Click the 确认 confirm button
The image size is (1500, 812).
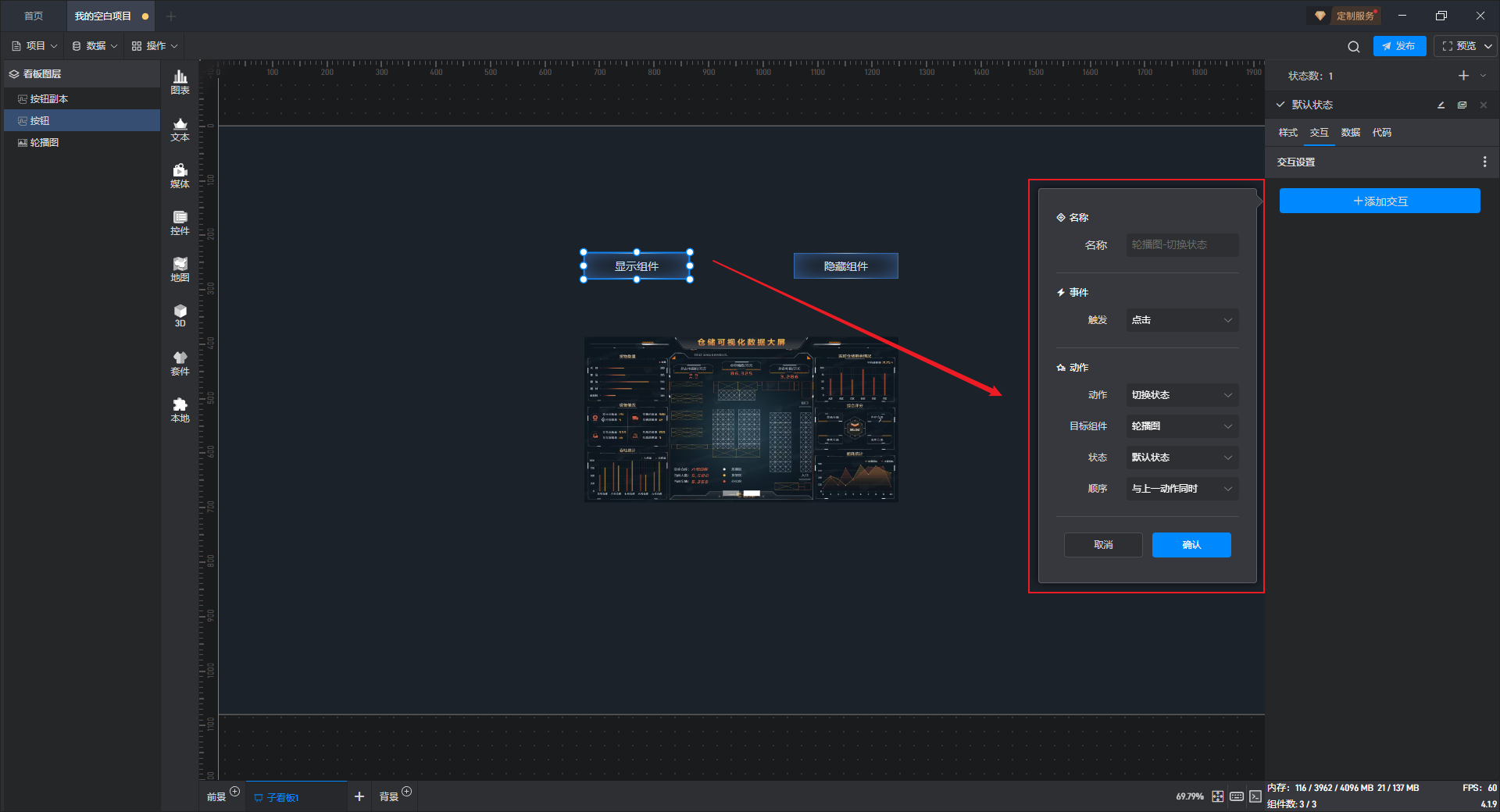coord(1191,545)
